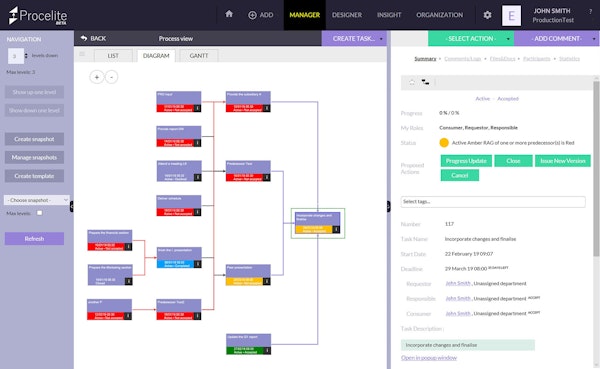600x369 pixels.
Task: Open the Statistics section link
Action: (569, 59)
